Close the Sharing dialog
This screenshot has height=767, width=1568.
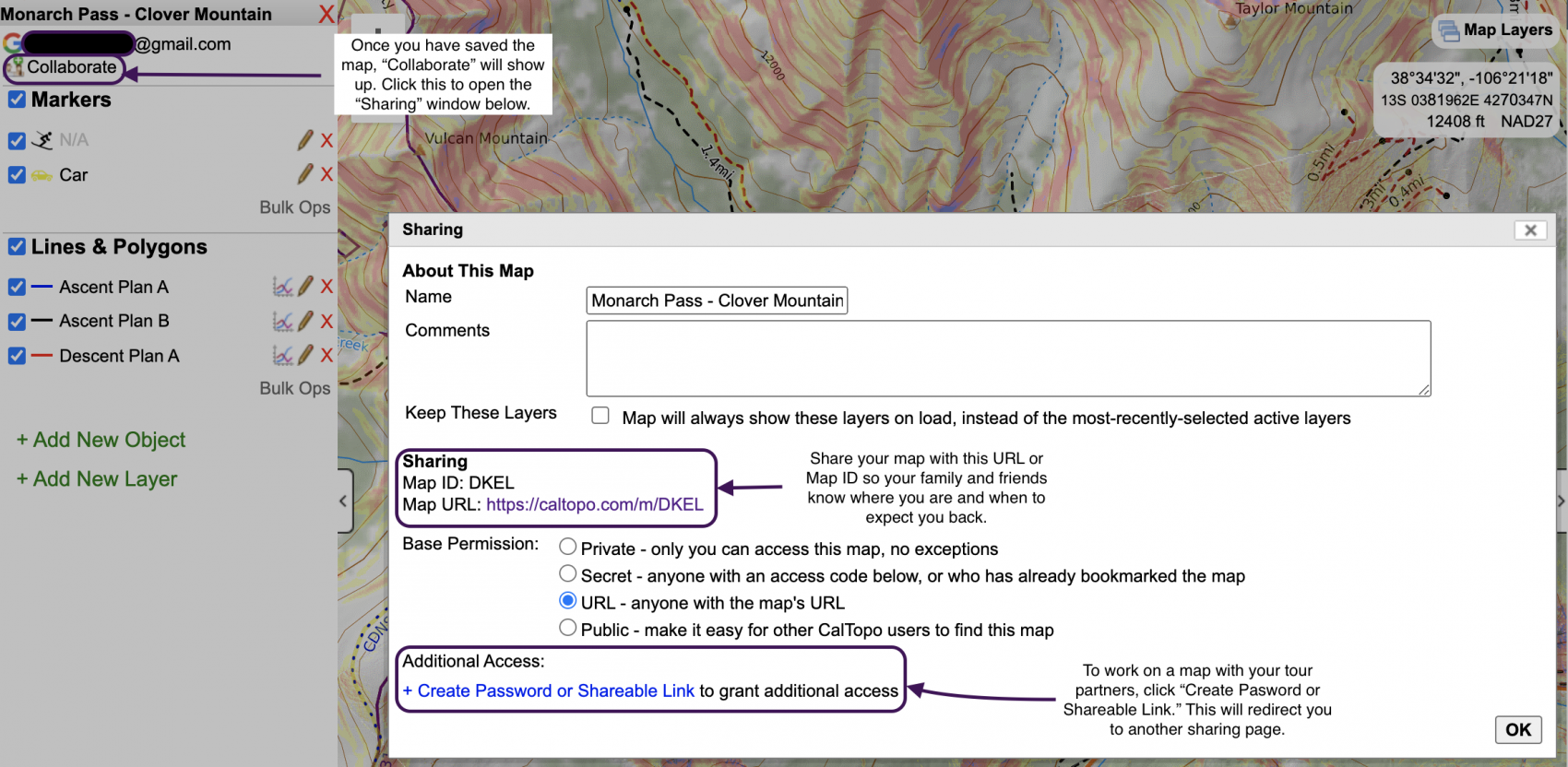tap(1530, 230)
